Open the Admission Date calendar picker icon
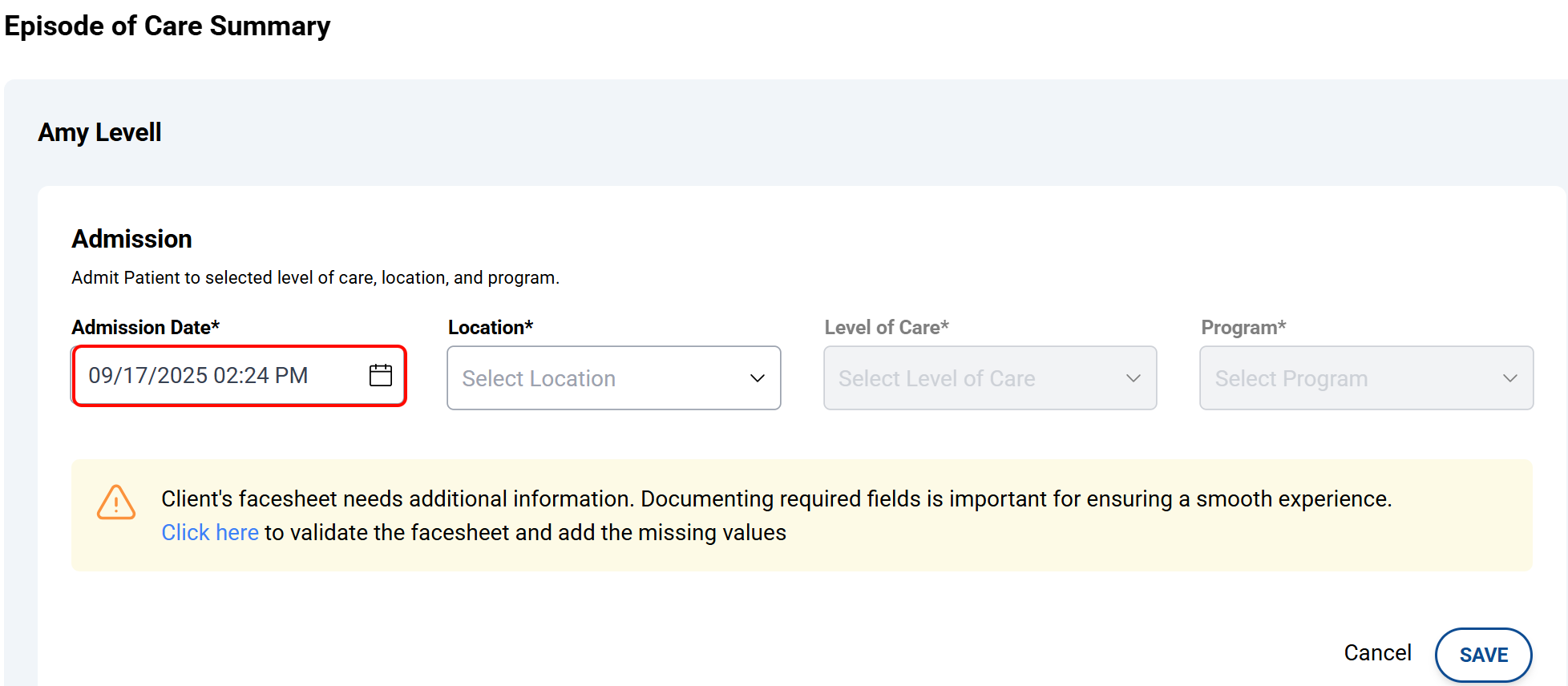The height and width of the screenshot is (686, 1568). (x=380, y=375)
